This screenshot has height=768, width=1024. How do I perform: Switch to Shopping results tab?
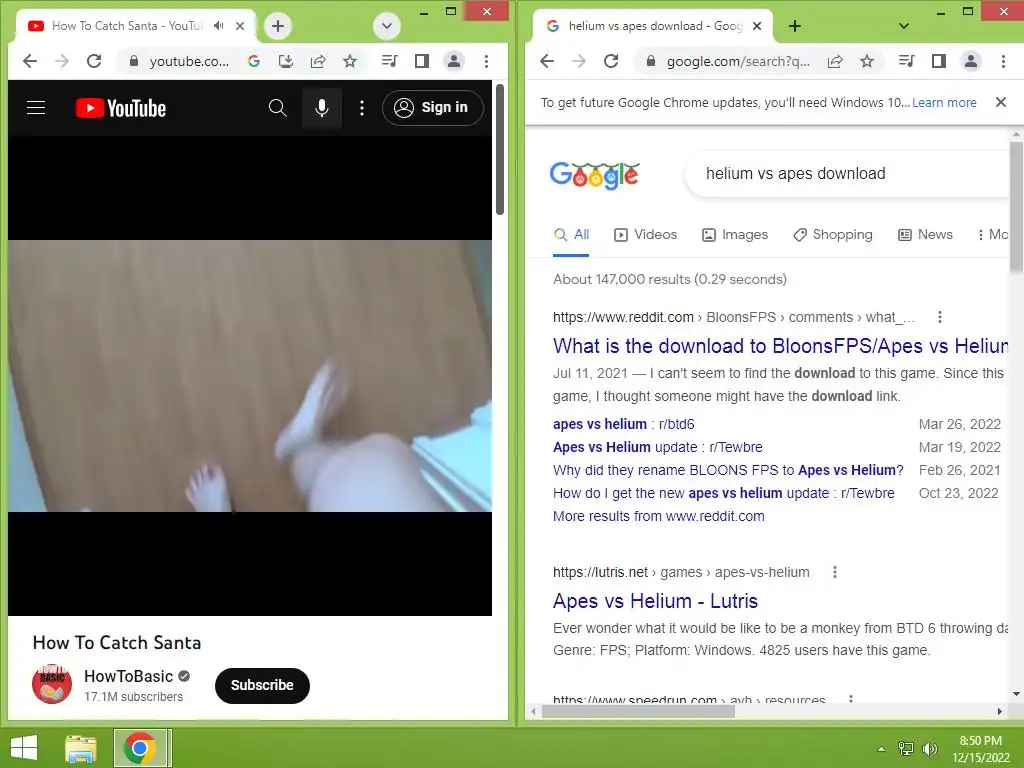[833, 235]
